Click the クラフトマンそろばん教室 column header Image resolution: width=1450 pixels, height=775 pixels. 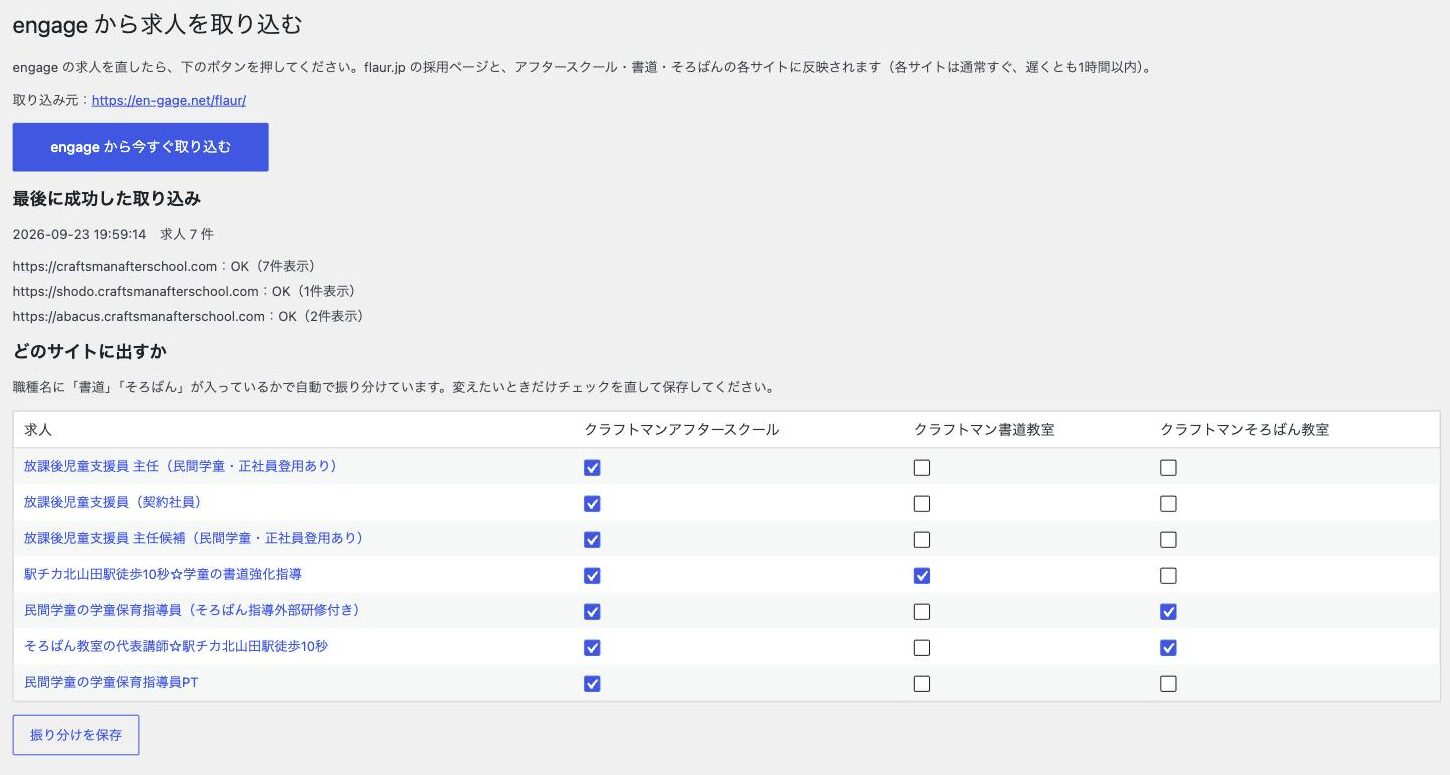(1244, 430)
